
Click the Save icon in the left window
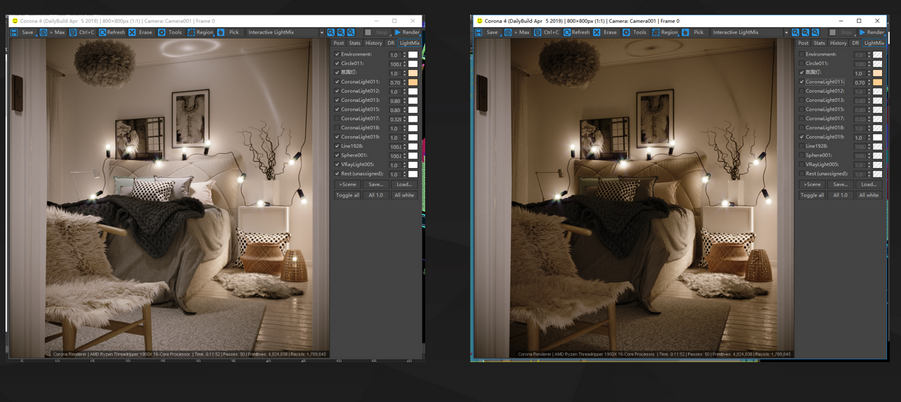click(x=15, y=32)
